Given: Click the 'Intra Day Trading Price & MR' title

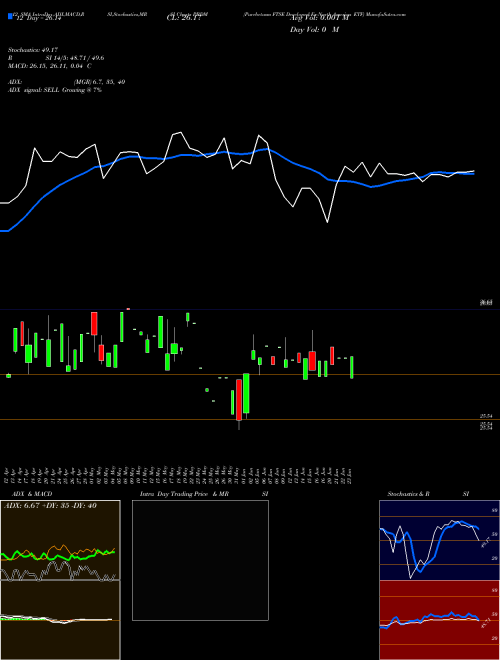Looking at the screenshot, I should point(184,494).
